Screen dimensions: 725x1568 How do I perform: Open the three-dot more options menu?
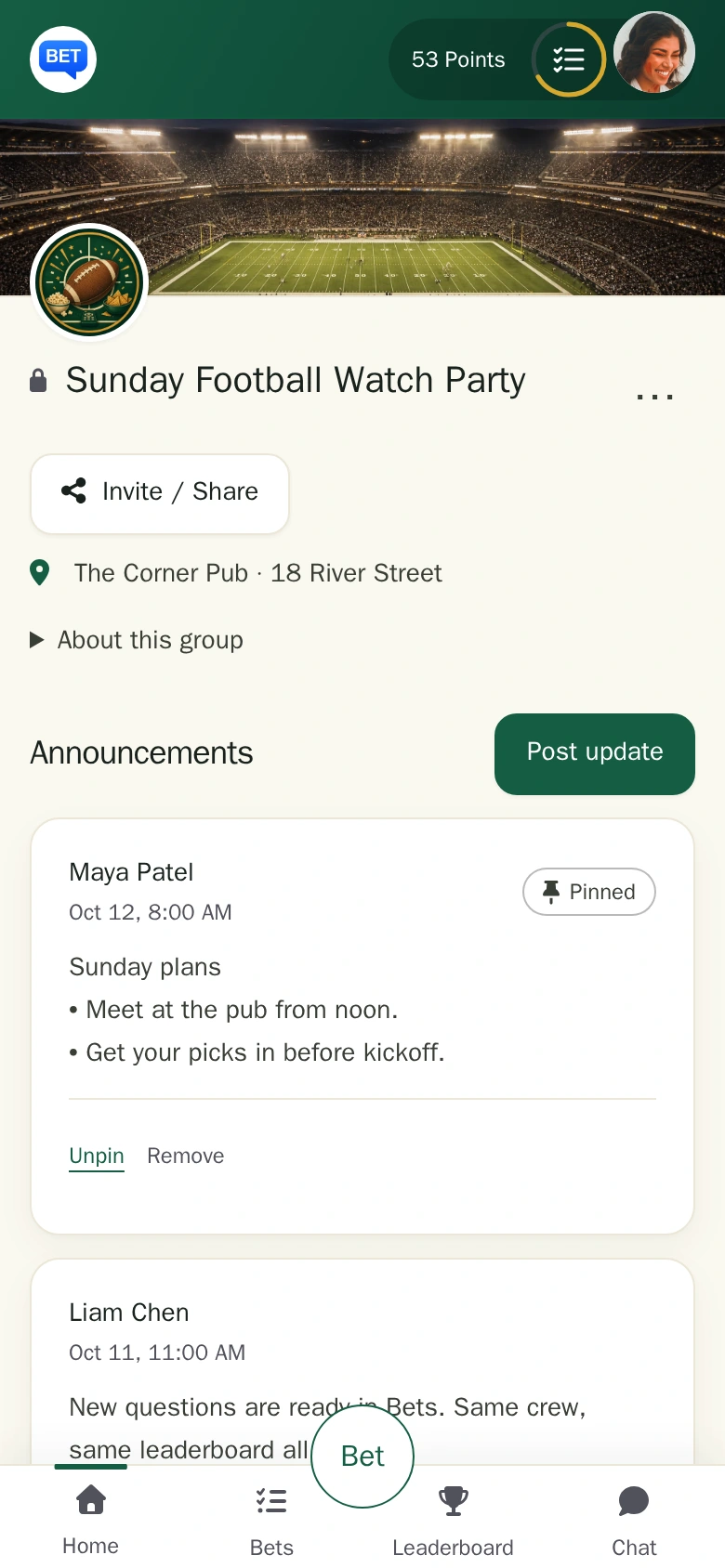click(654, 397)
